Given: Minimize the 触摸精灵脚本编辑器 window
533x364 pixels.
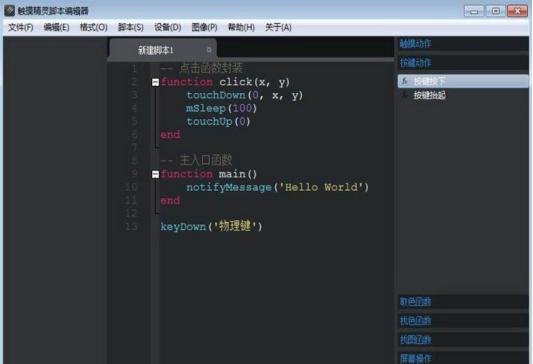Looking at the screenshot, I should click(474, 11).
